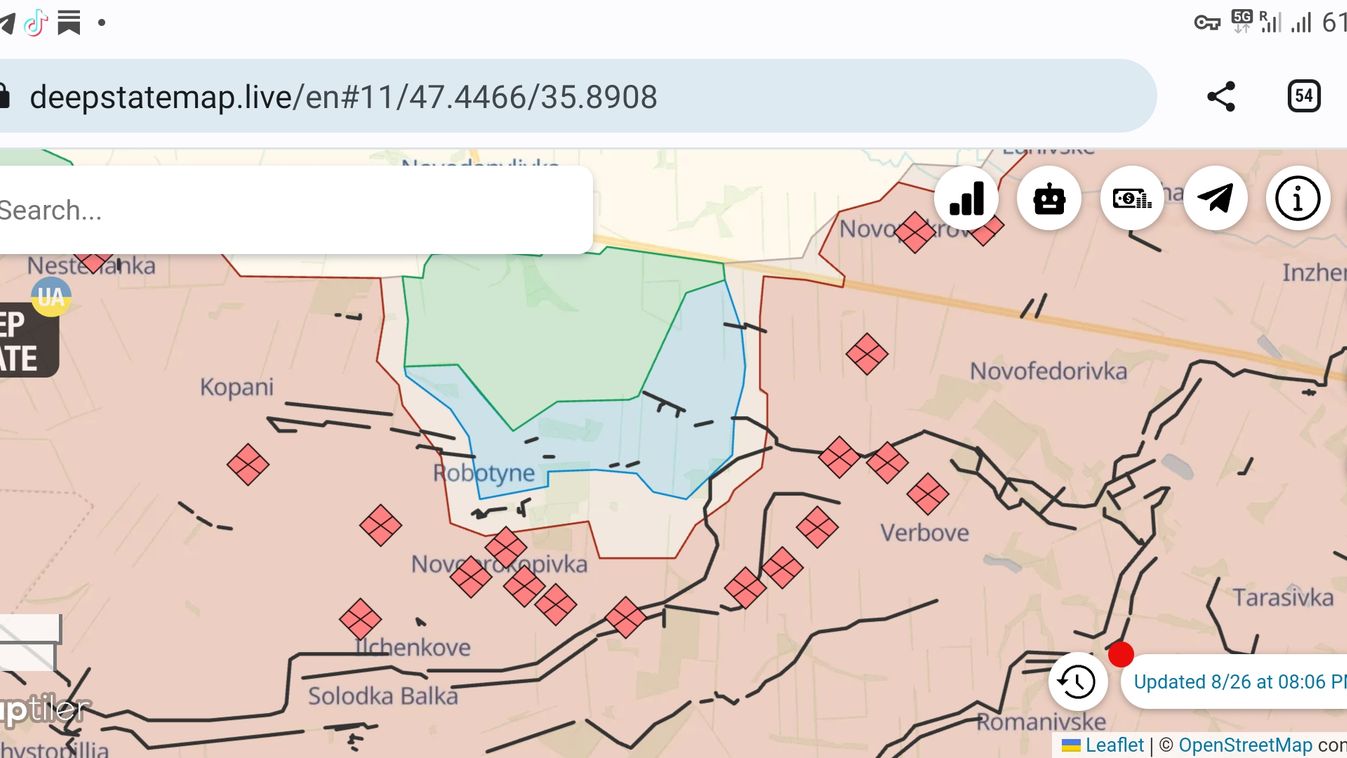The image size is (1347, 758).
Task: Open the browser tab switcher showing 54
Action: 1303,96
